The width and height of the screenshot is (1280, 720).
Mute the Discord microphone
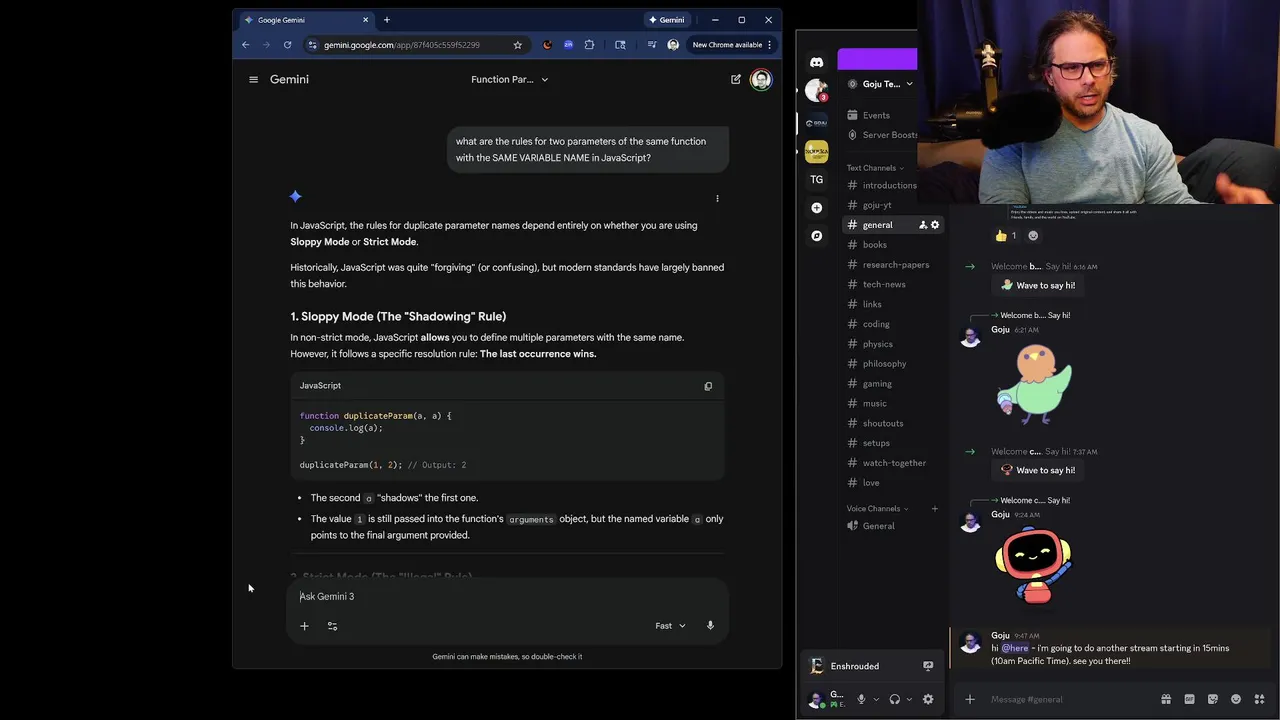pos(861,700)
